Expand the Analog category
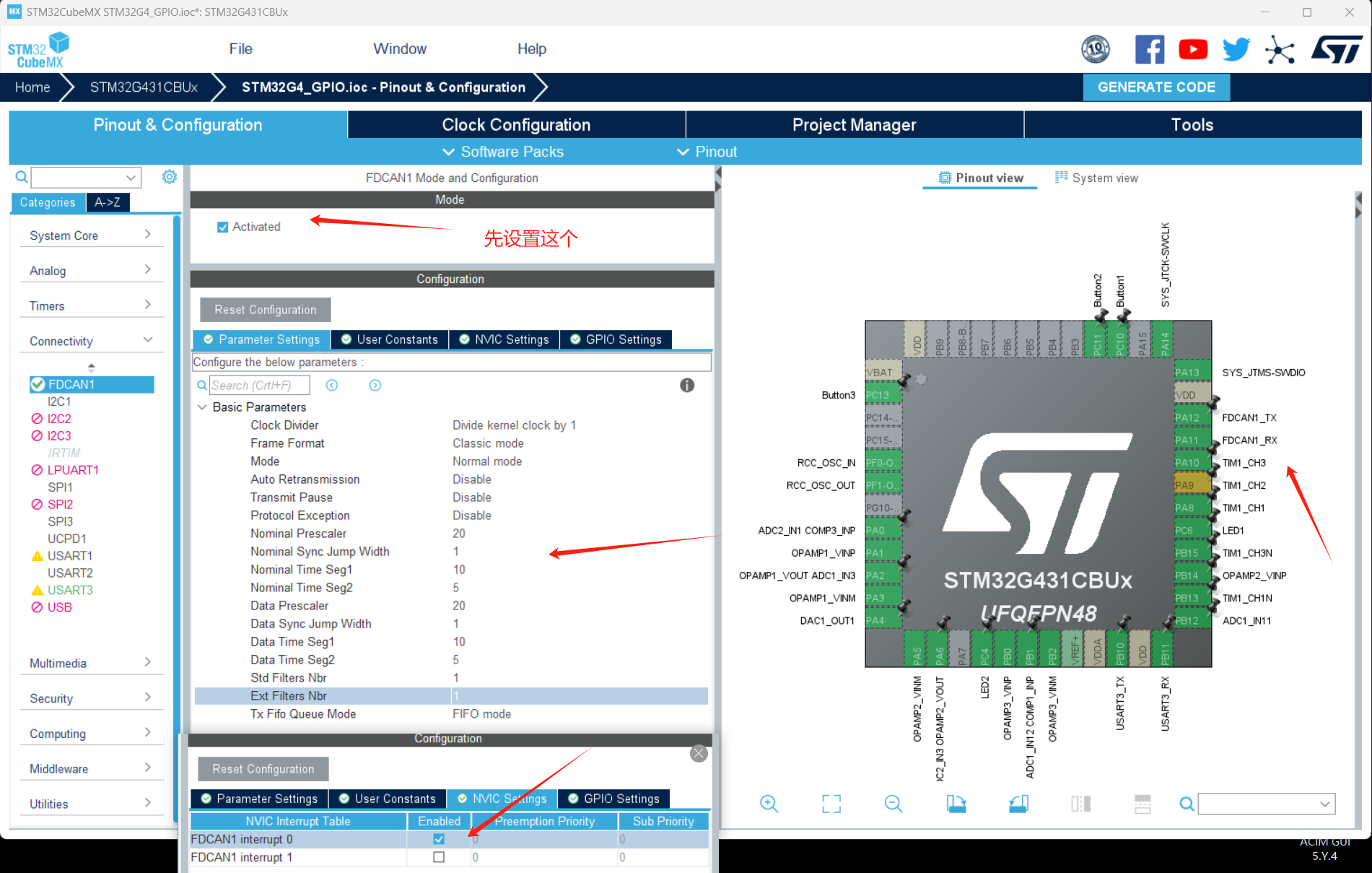Screen dimensions: 1372x873 [91, 271]
